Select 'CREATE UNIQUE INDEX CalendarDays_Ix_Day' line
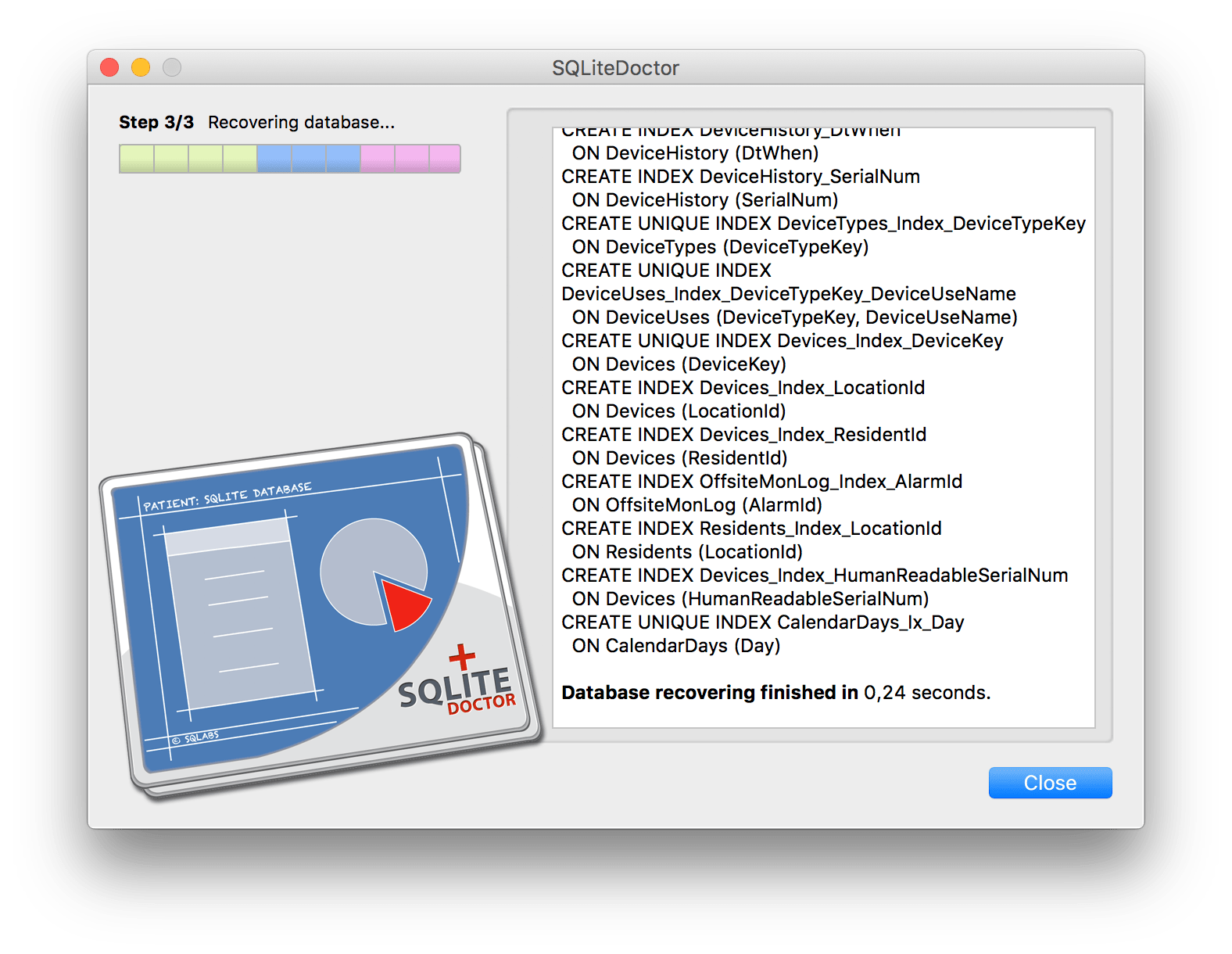1232x954 pixels. [x=763, y=622]
